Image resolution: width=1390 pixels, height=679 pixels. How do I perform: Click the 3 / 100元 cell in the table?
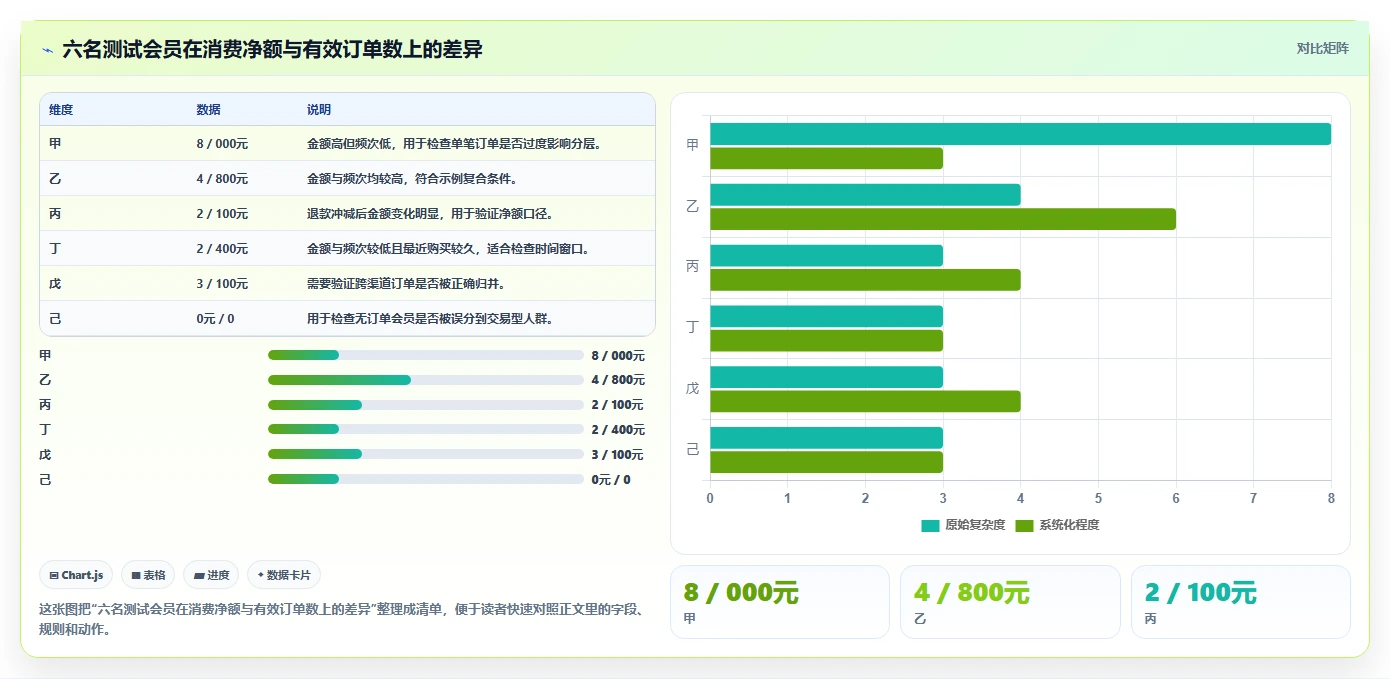point(222,284)
